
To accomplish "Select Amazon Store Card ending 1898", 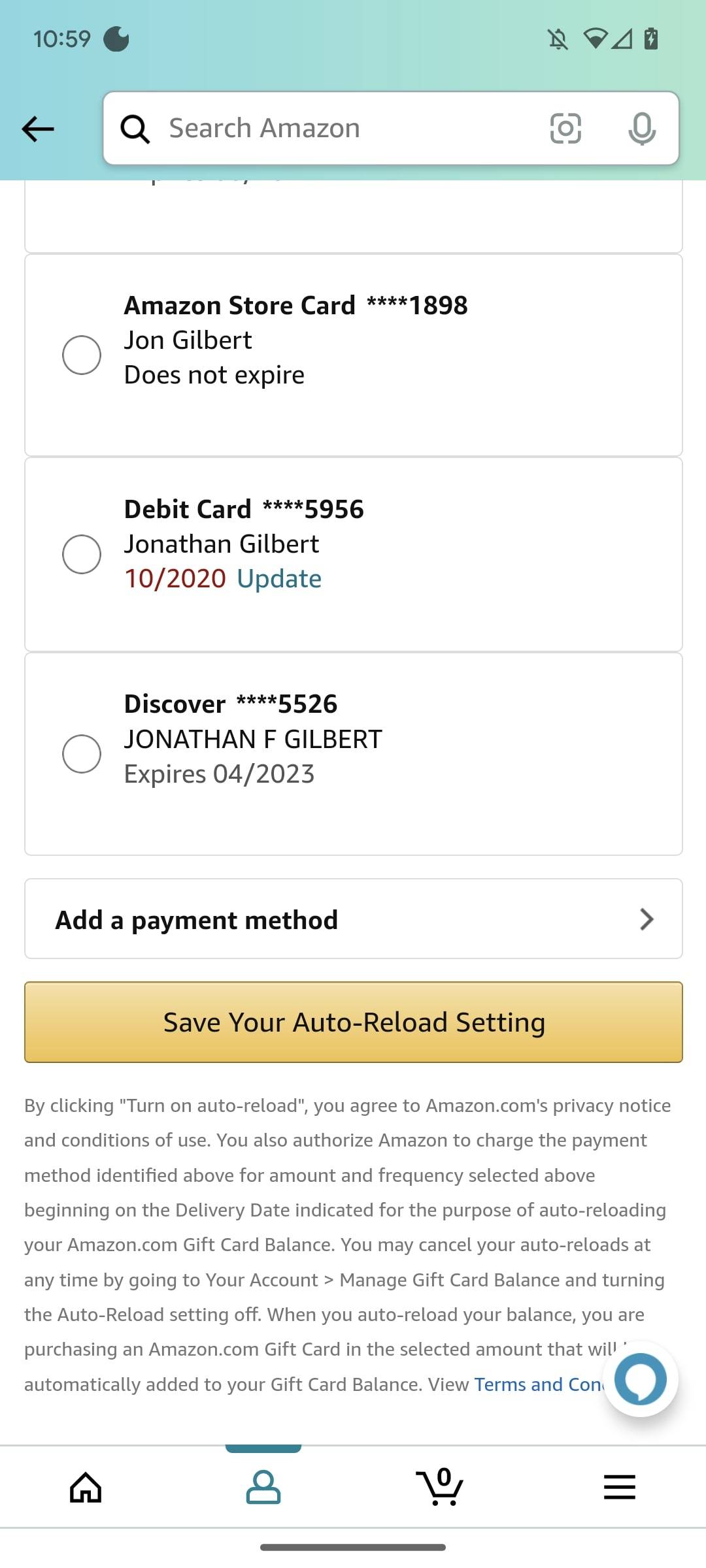I will click(x=82, y=355).
